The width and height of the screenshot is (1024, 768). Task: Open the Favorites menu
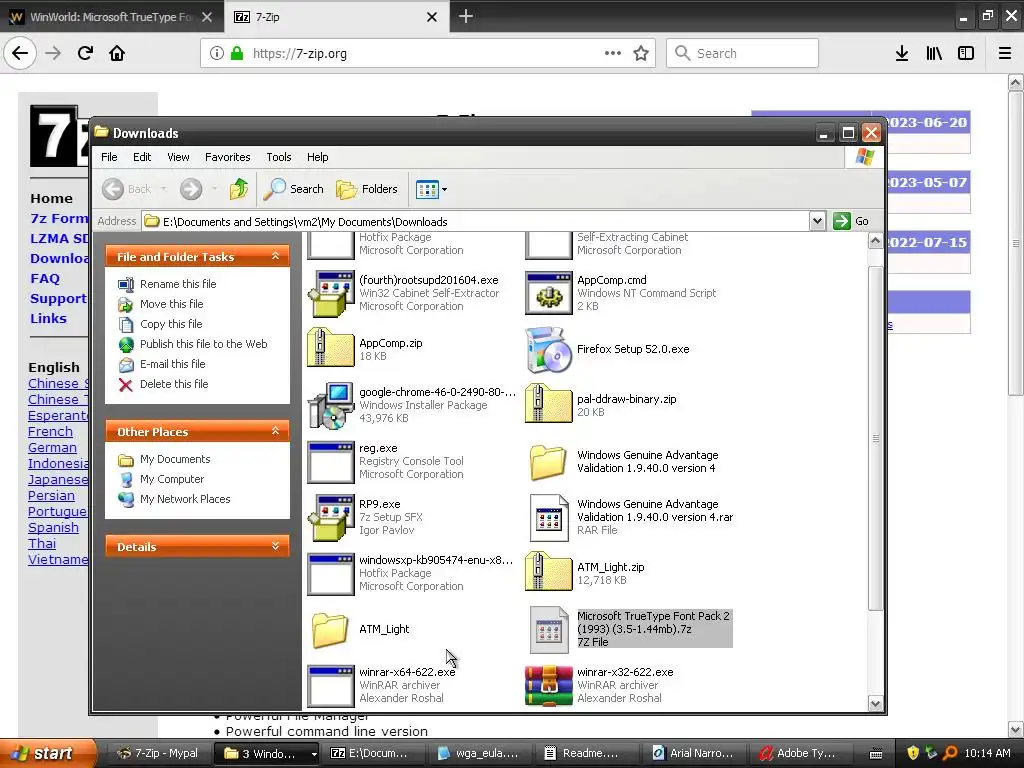coord(227,157)
